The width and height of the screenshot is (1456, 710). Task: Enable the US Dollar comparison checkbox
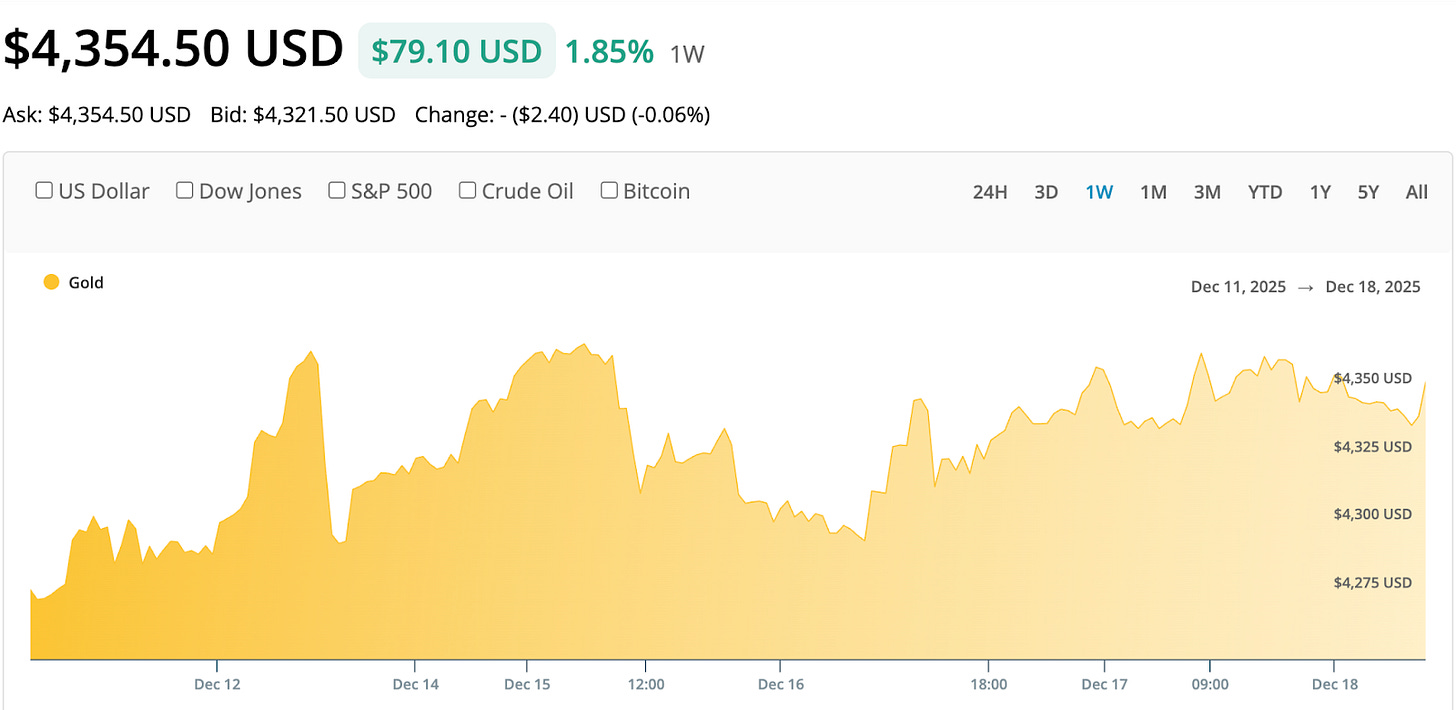pyautogui.click(x=44, y=190)
